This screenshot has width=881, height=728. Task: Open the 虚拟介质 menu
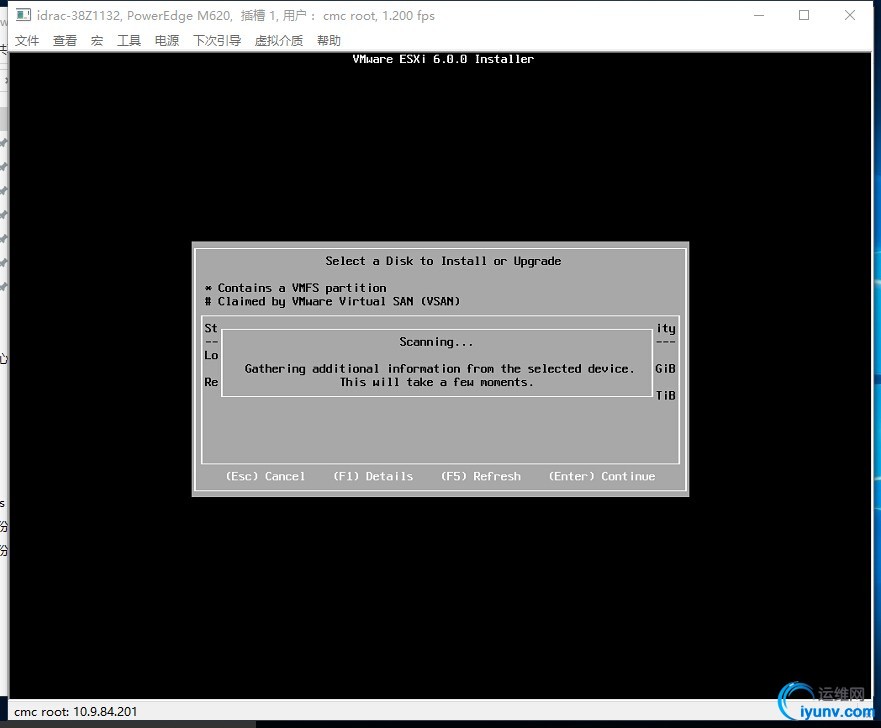[x=279, y=40]
